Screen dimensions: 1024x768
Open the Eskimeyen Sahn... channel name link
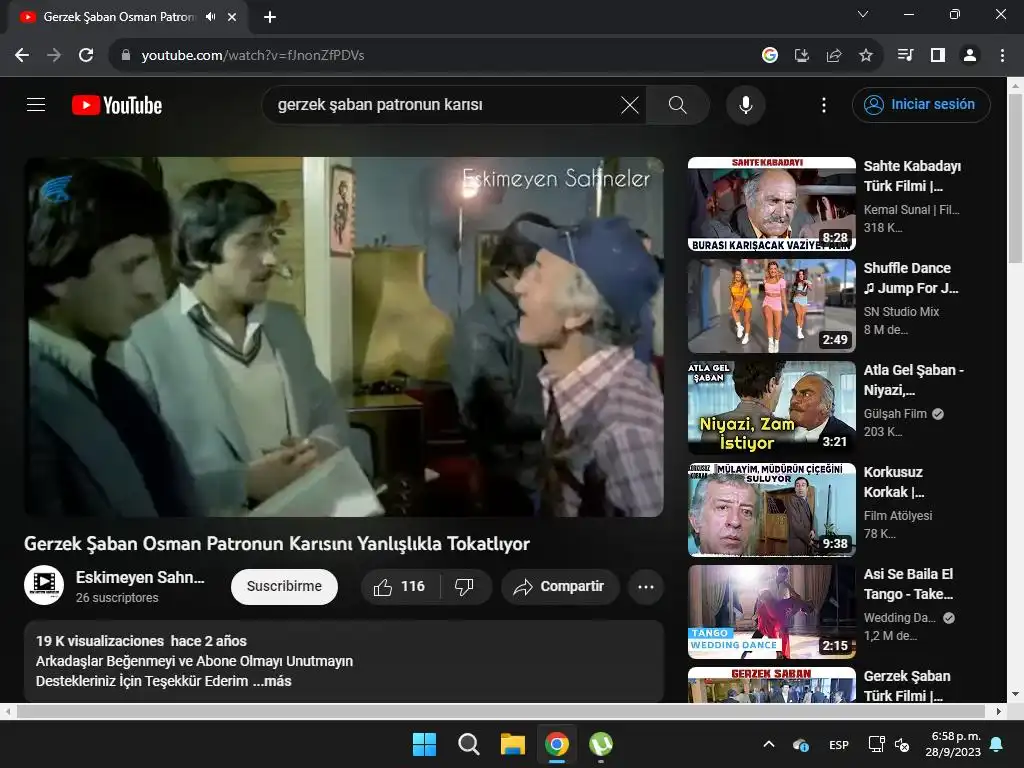140,577
